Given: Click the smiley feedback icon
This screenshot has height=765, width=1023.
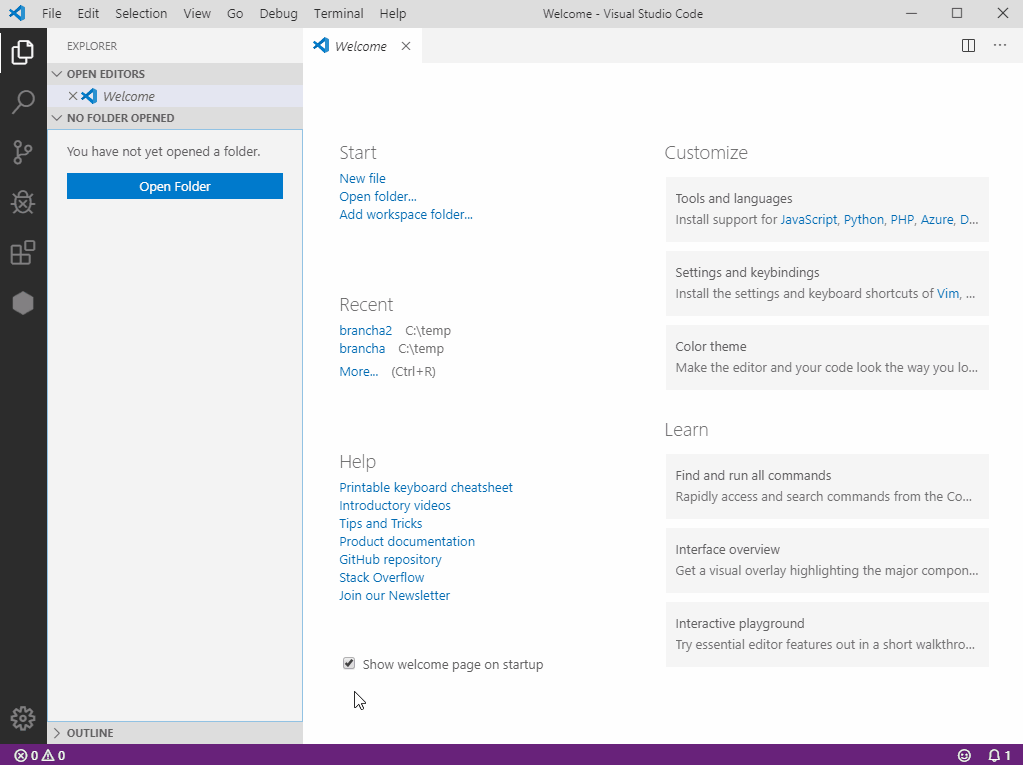Looking at the screenshot, I should click(964, 755).
